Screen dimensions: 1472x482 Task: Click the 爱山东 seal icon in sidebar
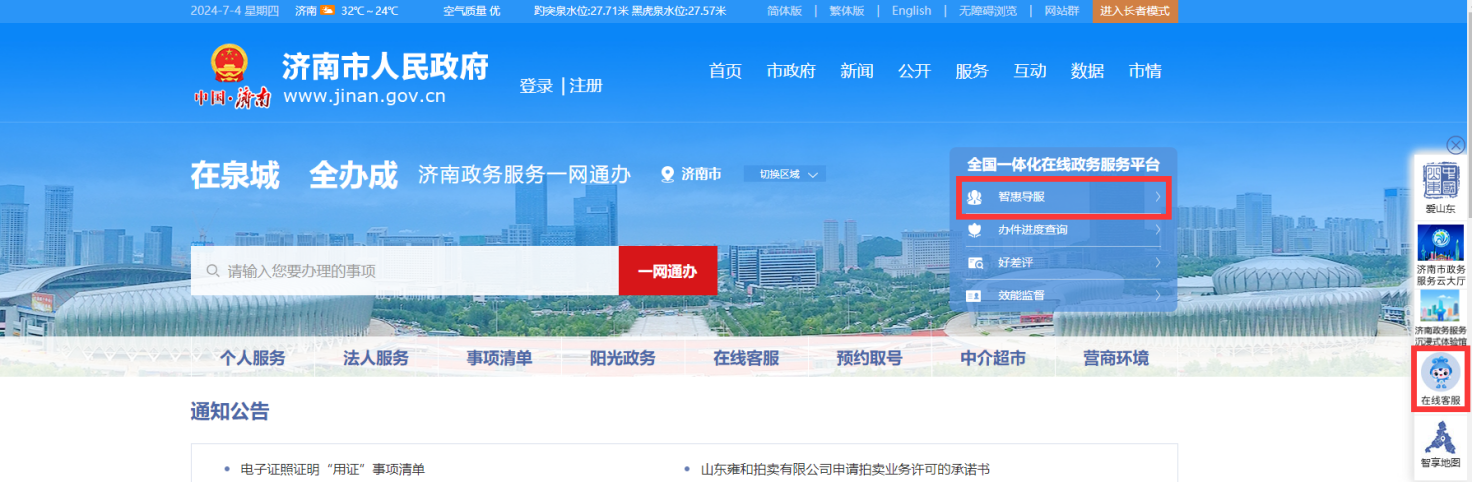click(x=1440, y=180)
